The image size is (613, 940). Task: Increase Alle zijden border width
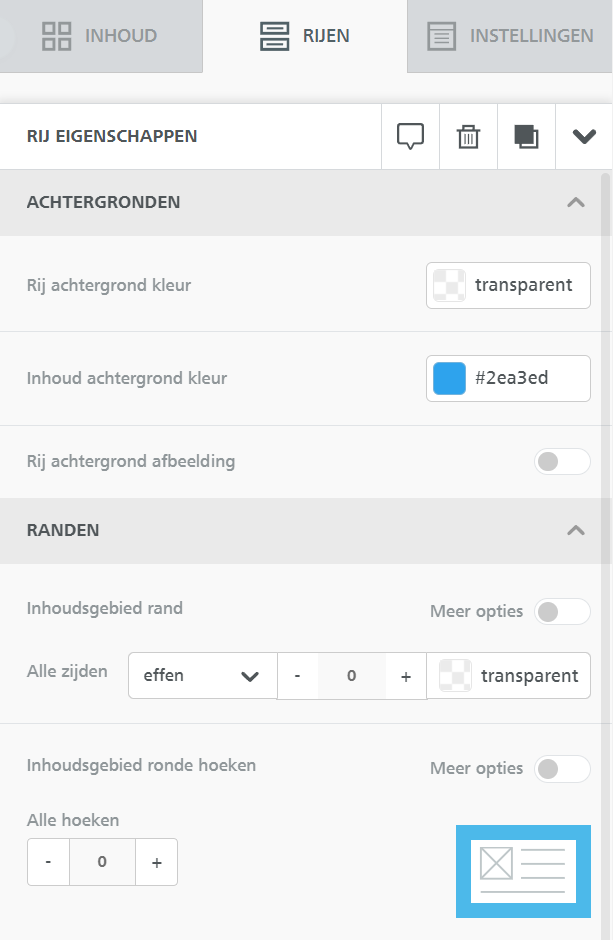click(405, 675)
